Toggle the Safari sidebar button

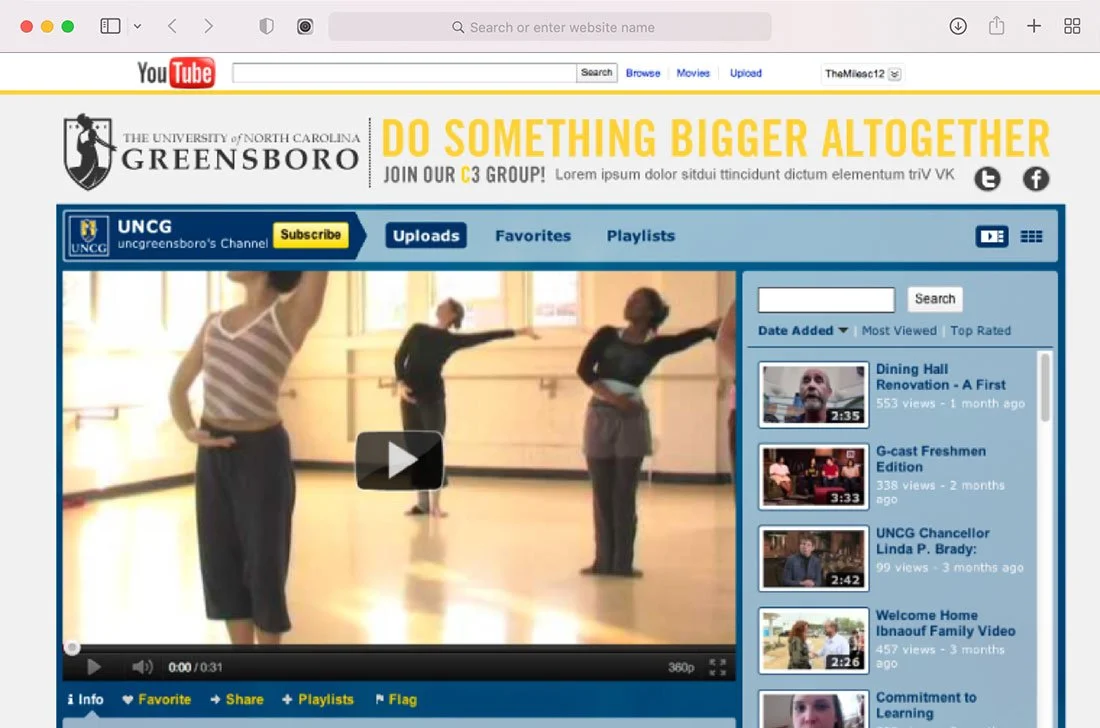click(x=110, y=27)
